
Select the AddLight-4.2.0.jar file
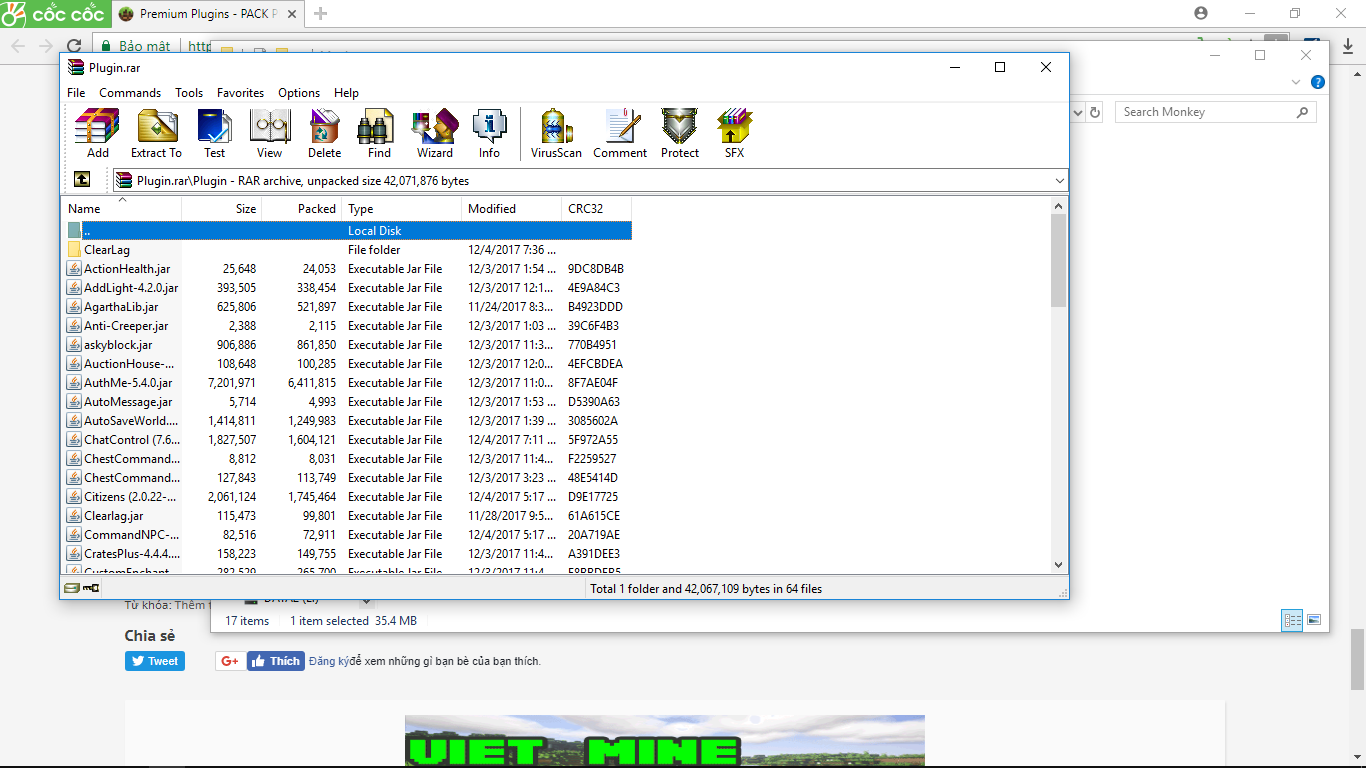tap(348, 288)
